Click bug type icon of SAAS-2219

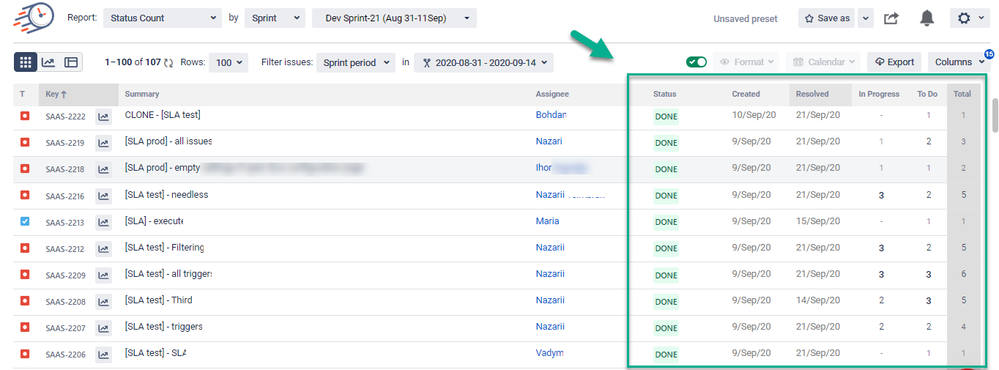pos(25,142)
